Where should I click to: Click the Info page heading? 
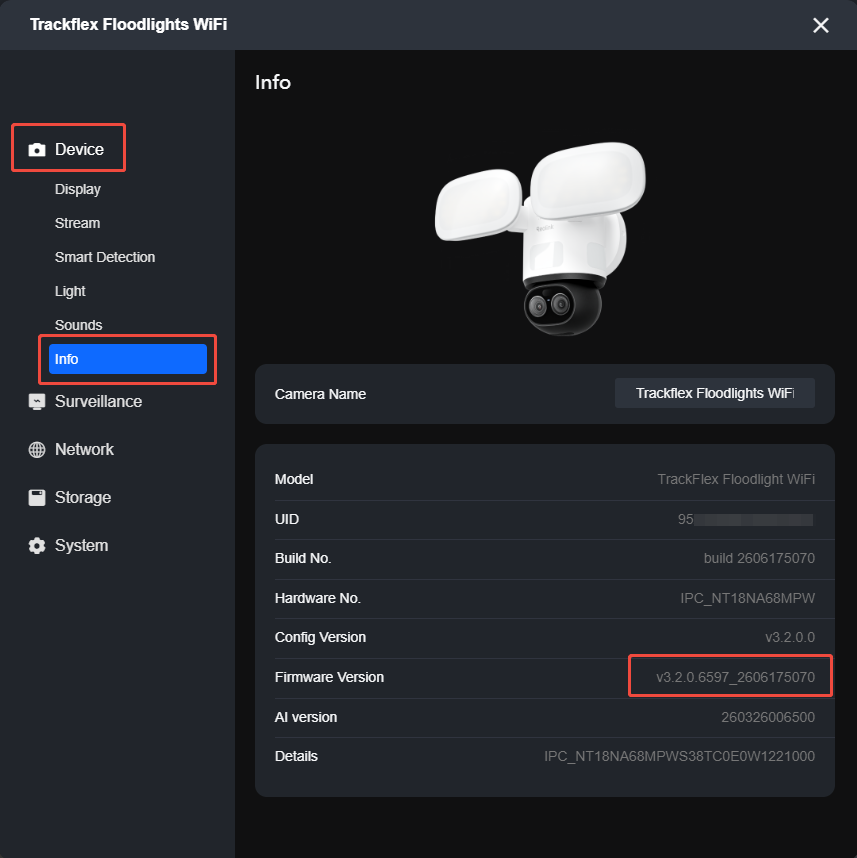tap(273, 83)
